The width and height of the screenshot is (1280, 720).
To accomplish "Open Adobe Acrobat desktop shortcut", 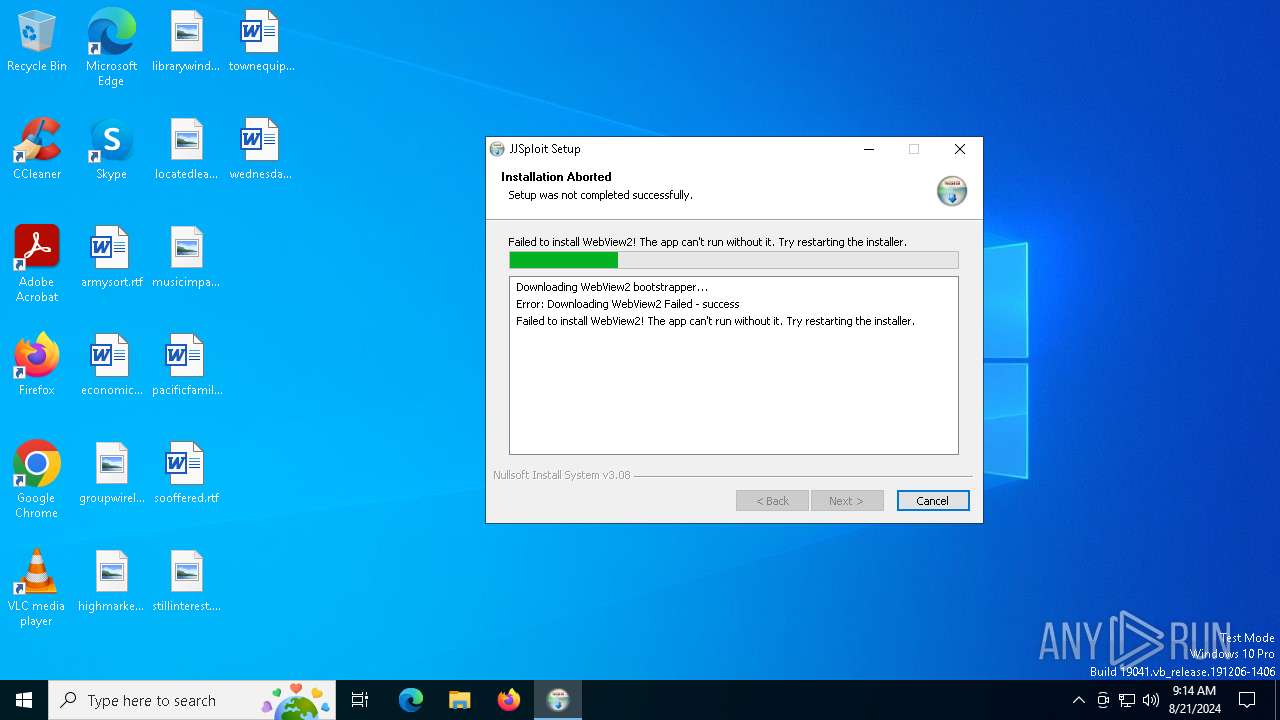I will 37,264.
